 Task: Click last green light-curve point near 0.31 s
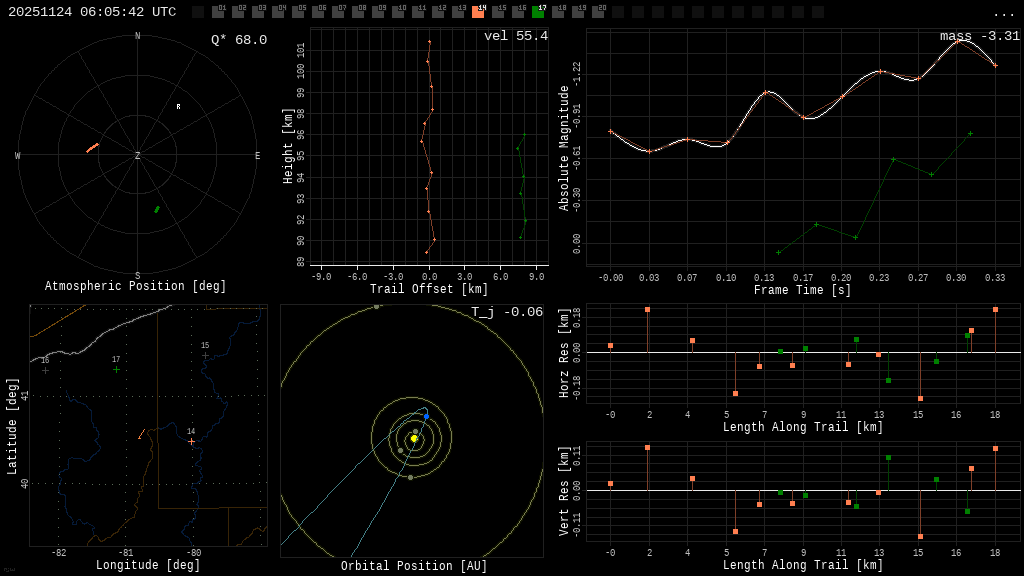tap(970, 134)
